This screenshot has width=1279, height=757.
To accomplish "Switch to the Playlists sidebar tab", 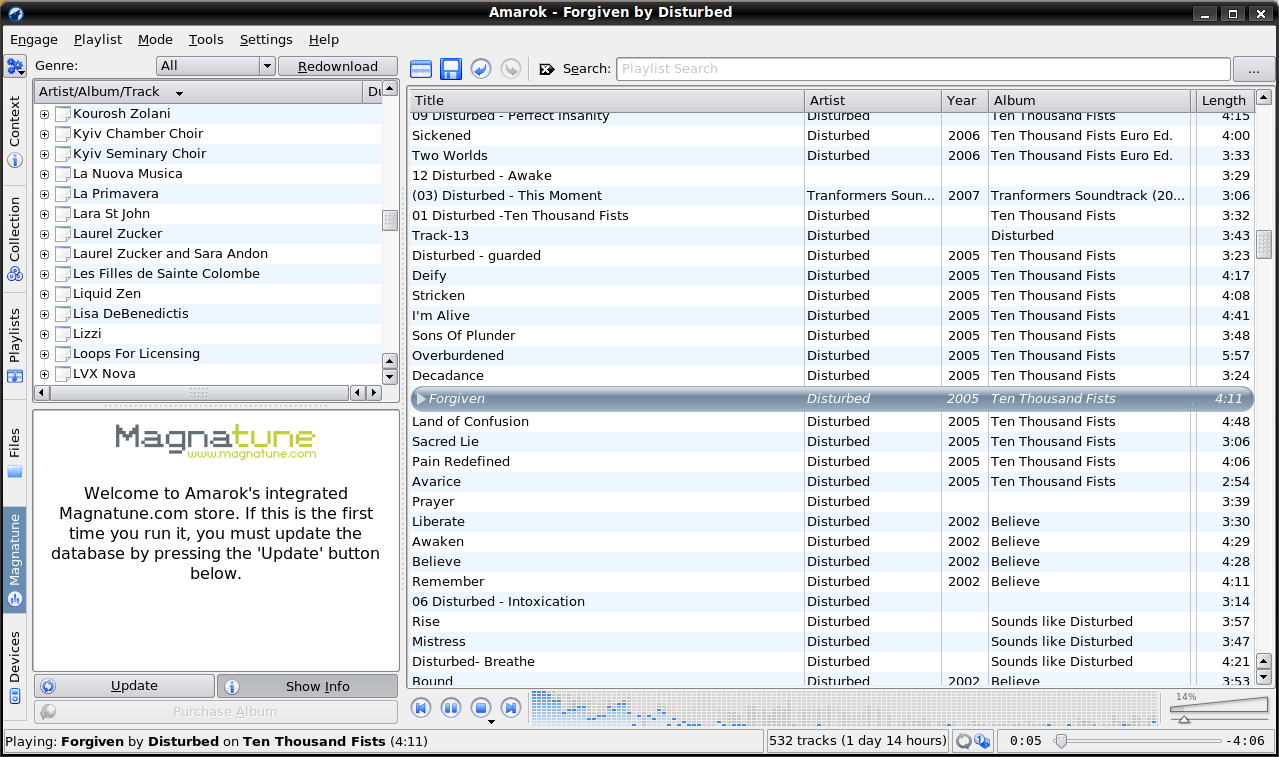I will tap(15, 346).
